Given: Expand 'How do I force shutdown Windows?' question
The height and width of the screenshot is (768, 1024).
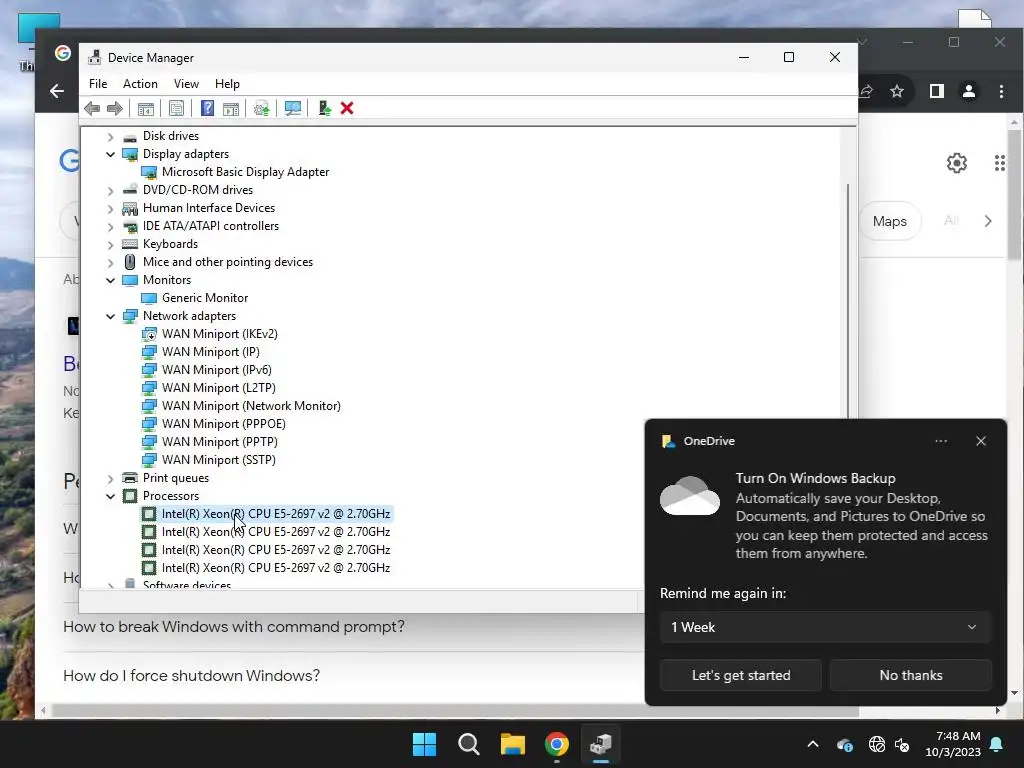Looking at the screenshot, I should click(191, 676).
